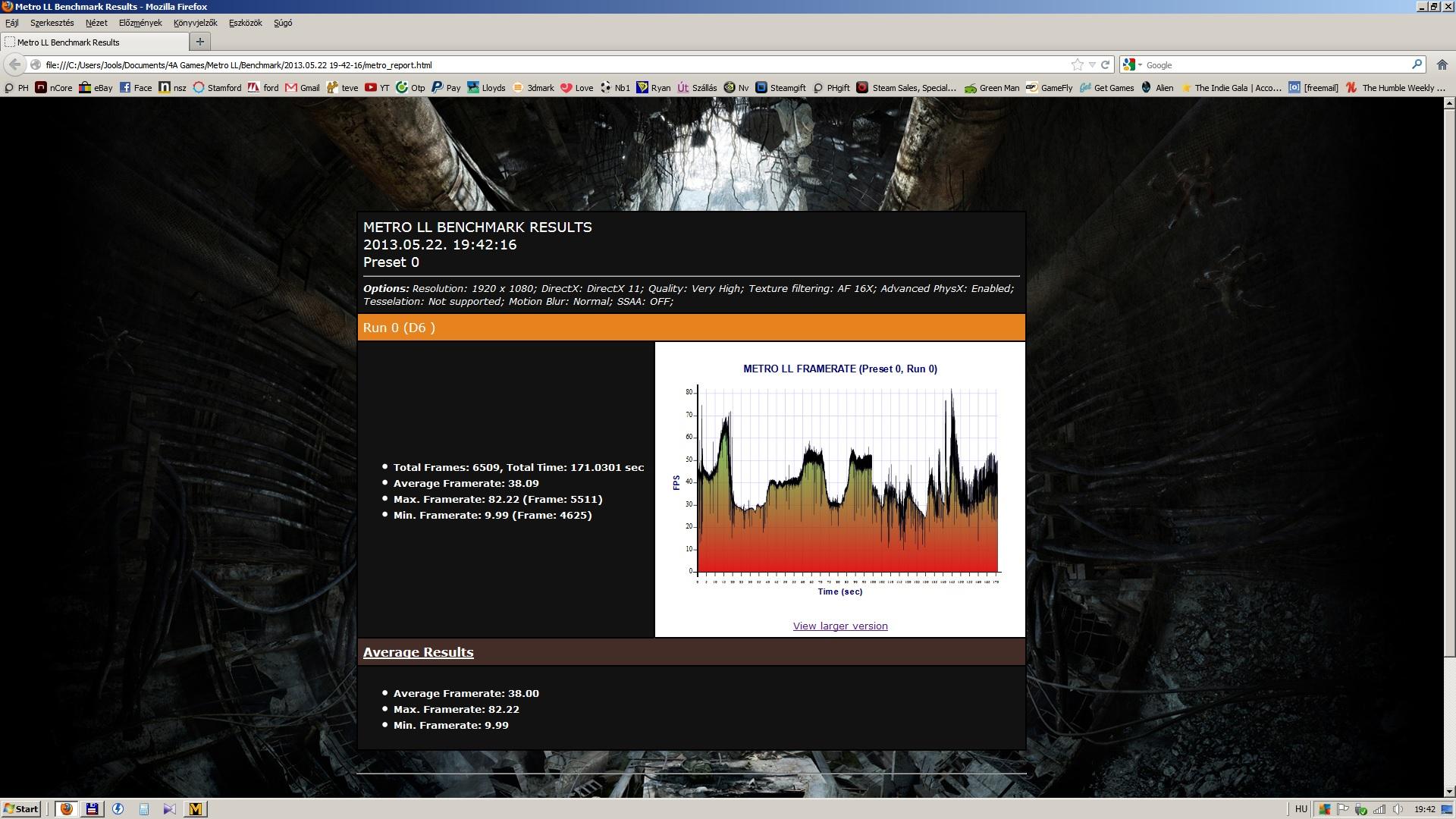Open the PH bookmark

tap(16, 87)
